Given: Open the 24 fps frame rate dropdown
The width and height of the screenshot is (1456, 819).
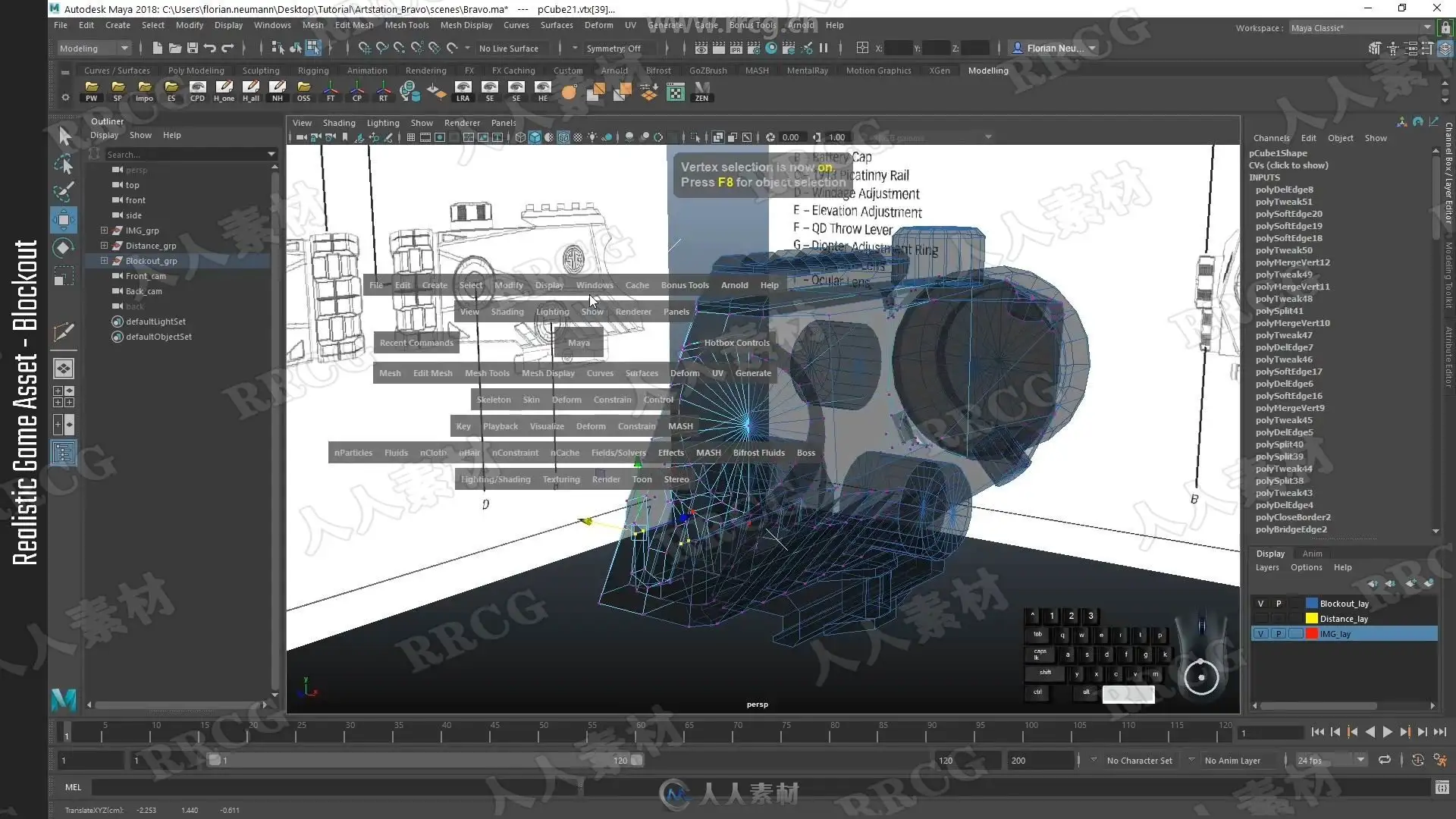Looking at the screenshot, I should click(1331, 760).
